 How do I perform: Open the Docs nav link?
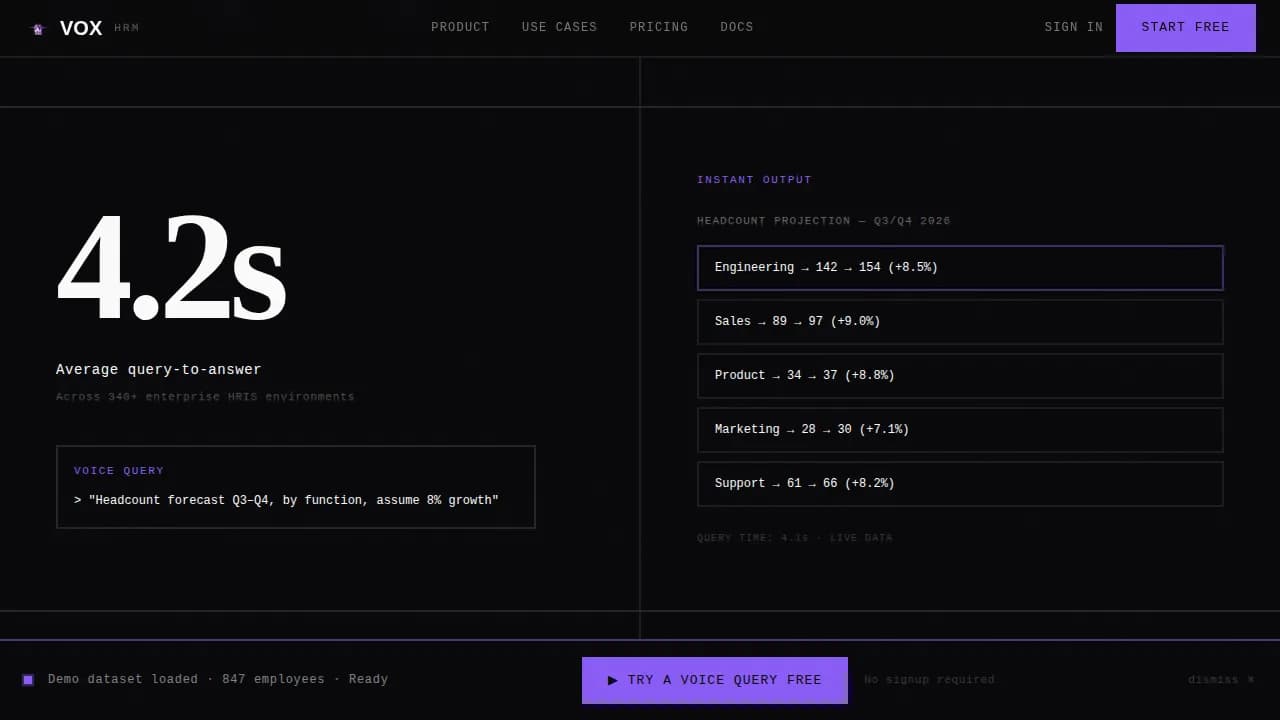click(737, 27)
